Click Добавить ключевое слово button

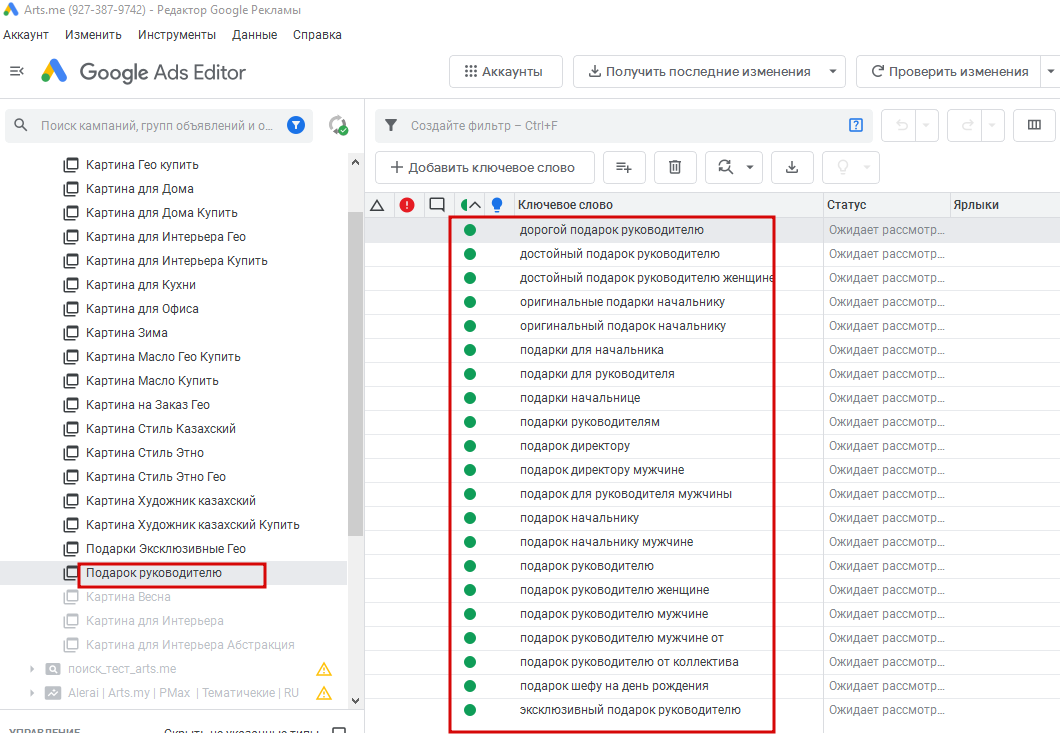(x=485, y=167)
